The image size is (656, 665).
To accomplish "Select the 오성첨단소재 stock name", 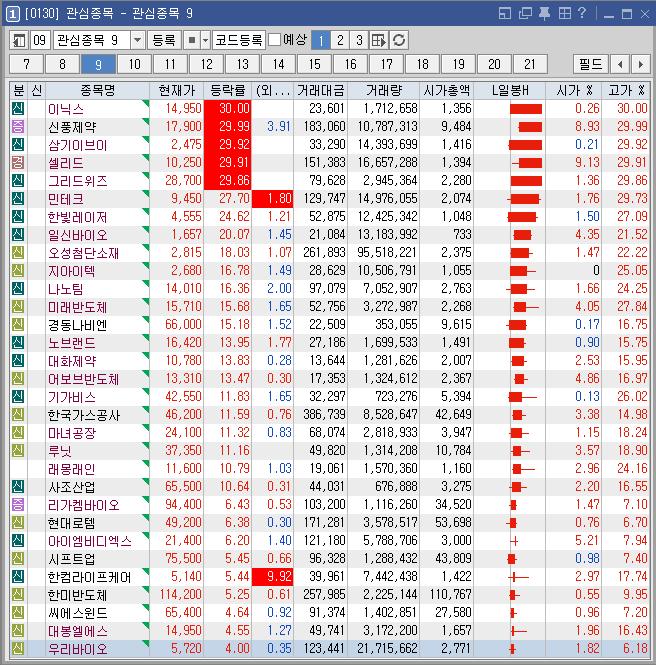I will pos(84,253).
